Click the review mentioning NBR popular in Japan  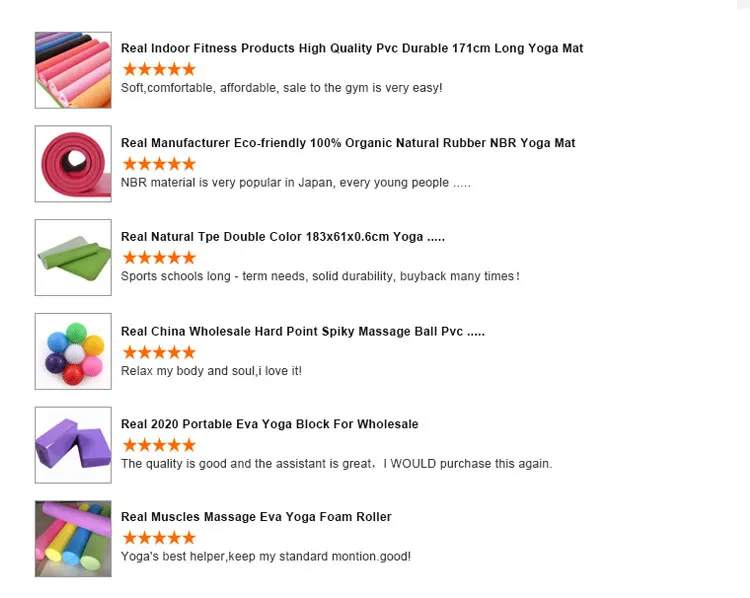pyautogui.click(x=295, y=183)
